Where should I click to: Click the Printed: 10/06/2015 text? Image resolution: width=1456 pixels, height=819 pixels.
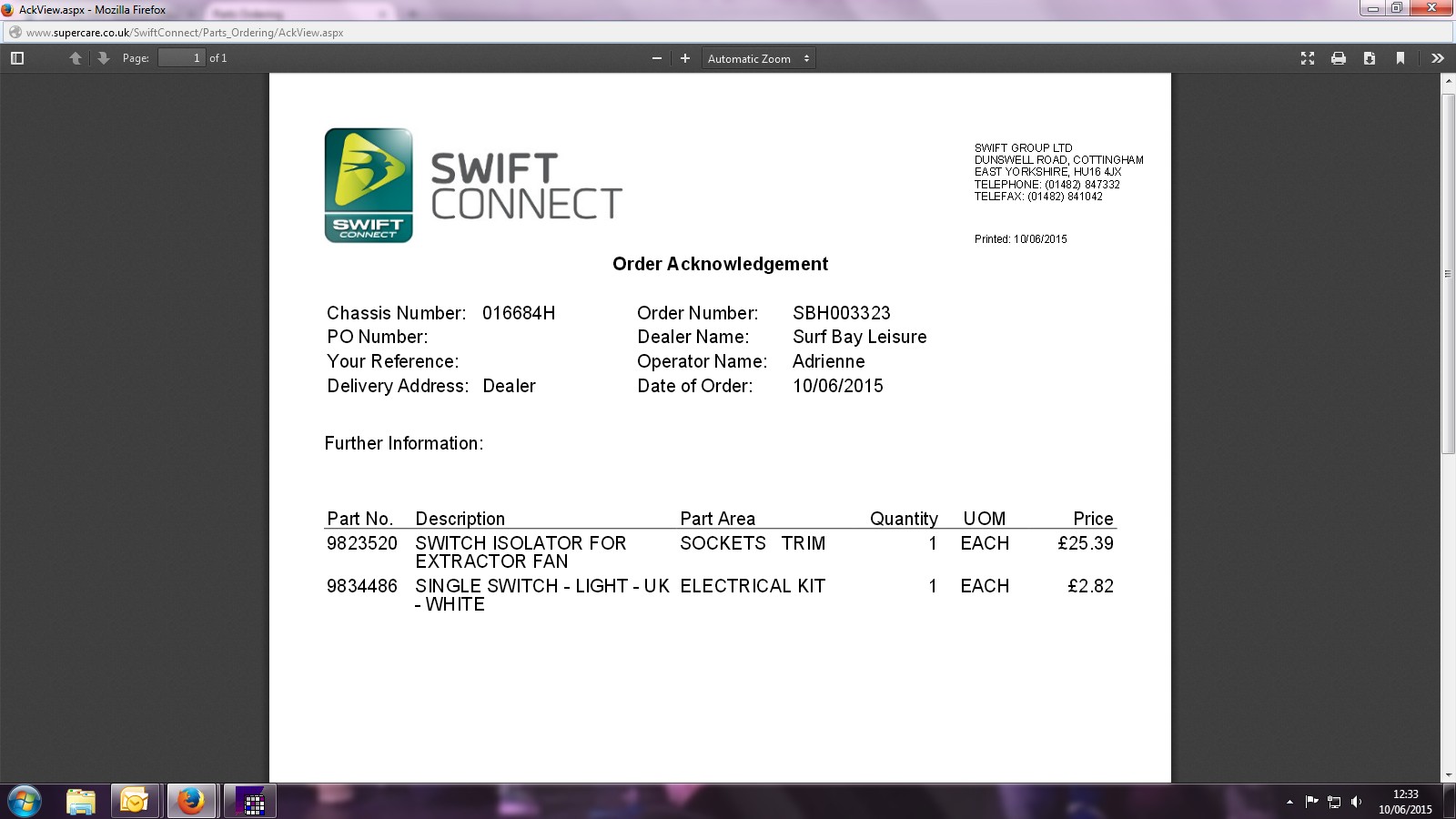click(1021, 239)
